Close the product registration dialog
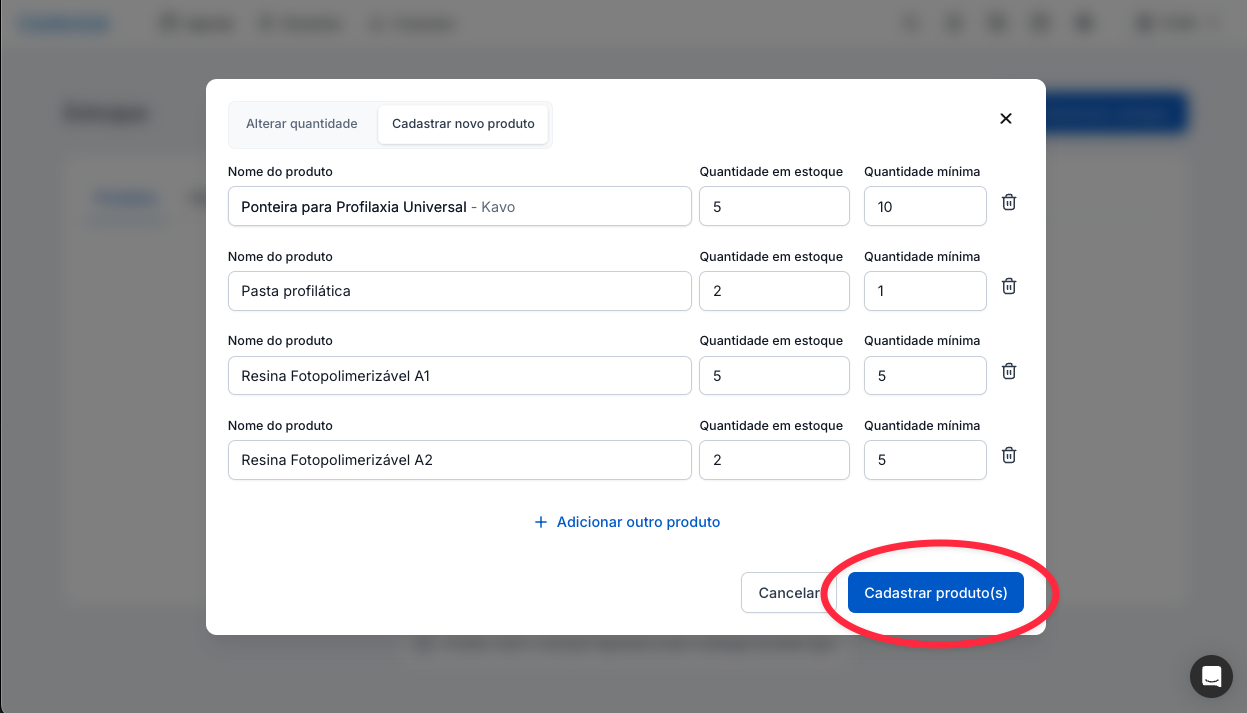Image resolution: width=1247 pixels, height=713 pixels. 1005,119
